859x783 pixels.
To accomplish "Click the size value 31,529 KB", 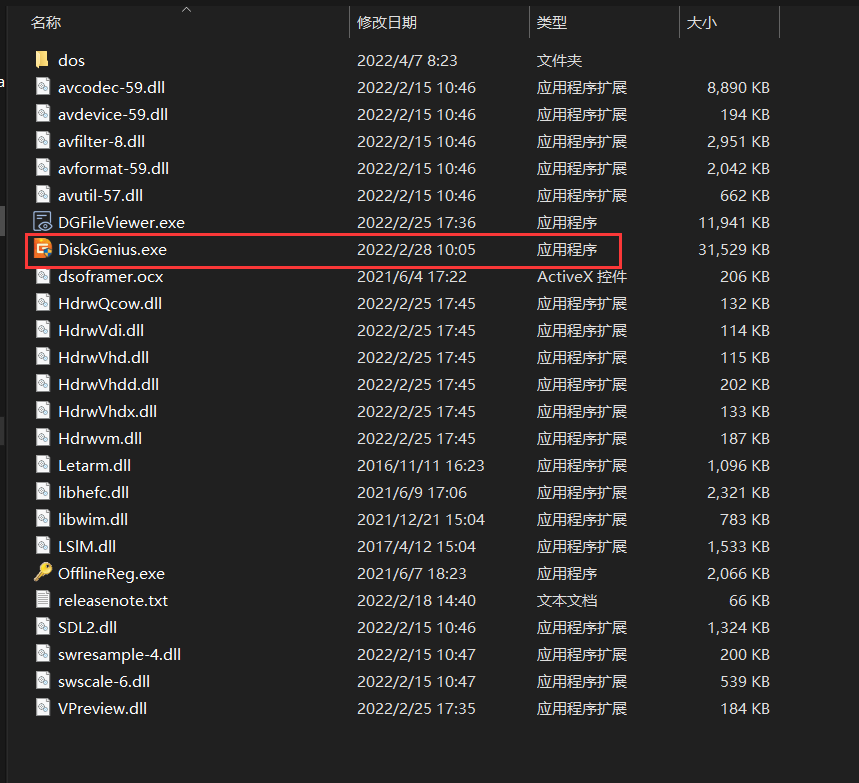I will [734, 250].
